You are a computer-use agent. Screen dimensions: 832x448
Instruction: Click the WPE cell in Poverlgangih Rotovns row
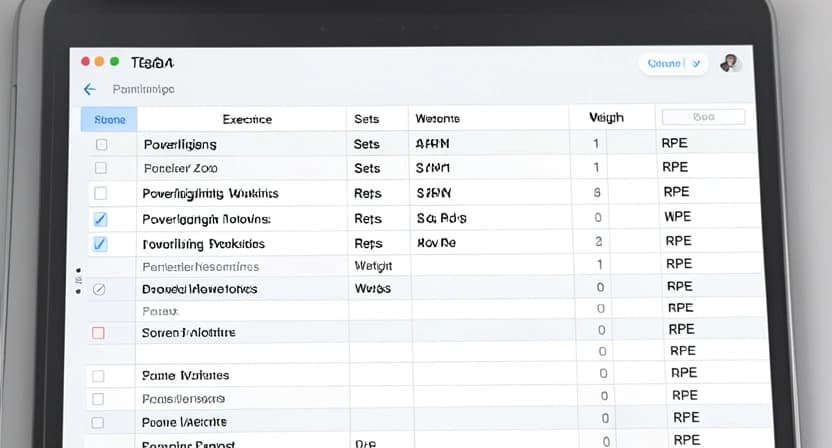pyautogui.click(x=678, y=216)
